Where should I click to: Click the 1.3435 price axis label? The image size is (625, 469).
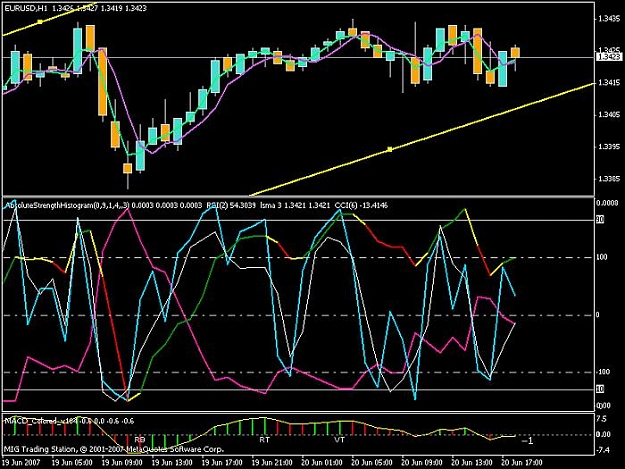click(x=609, y=18)
